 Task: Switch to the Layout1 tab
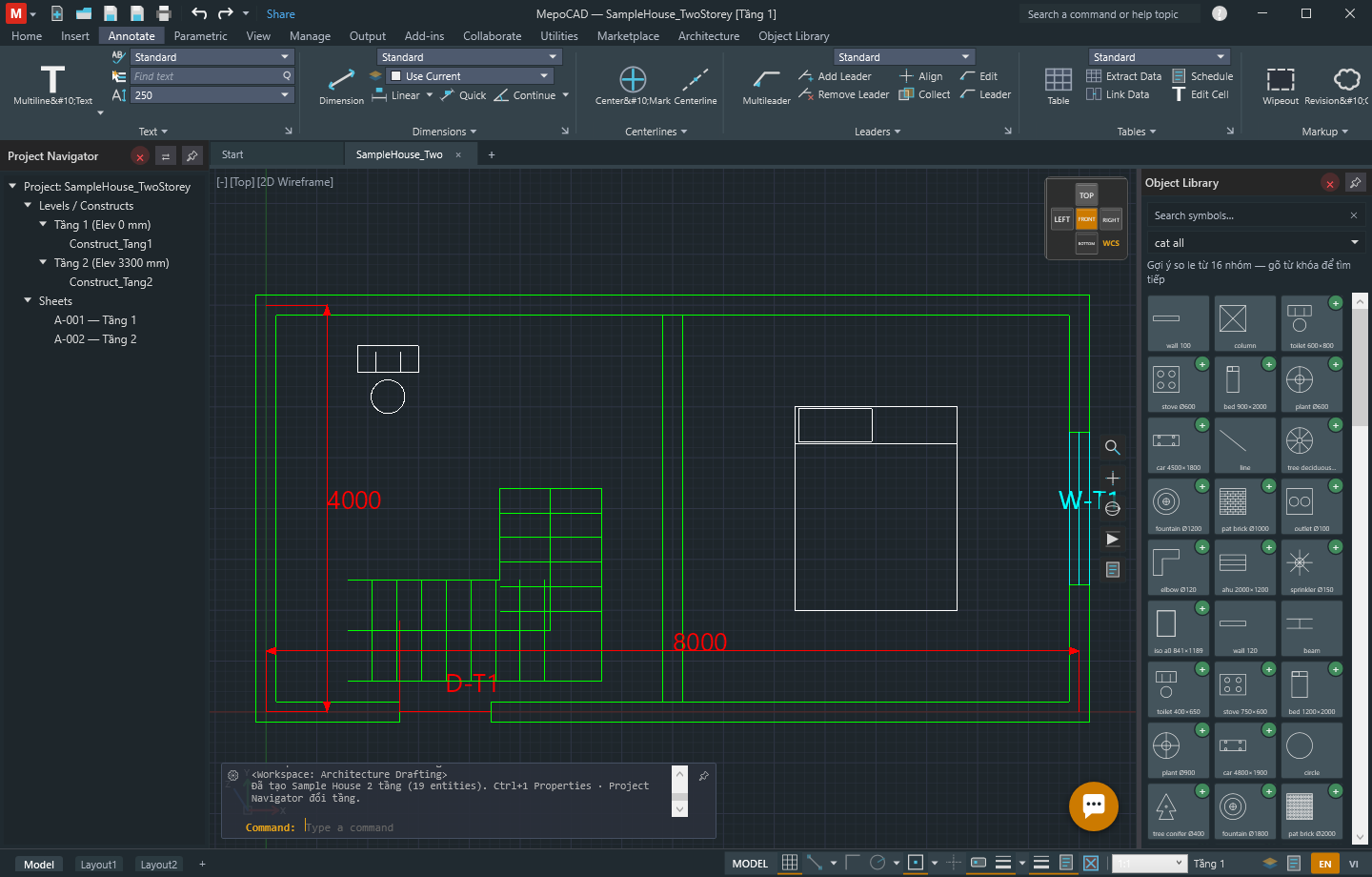[98, 865]
